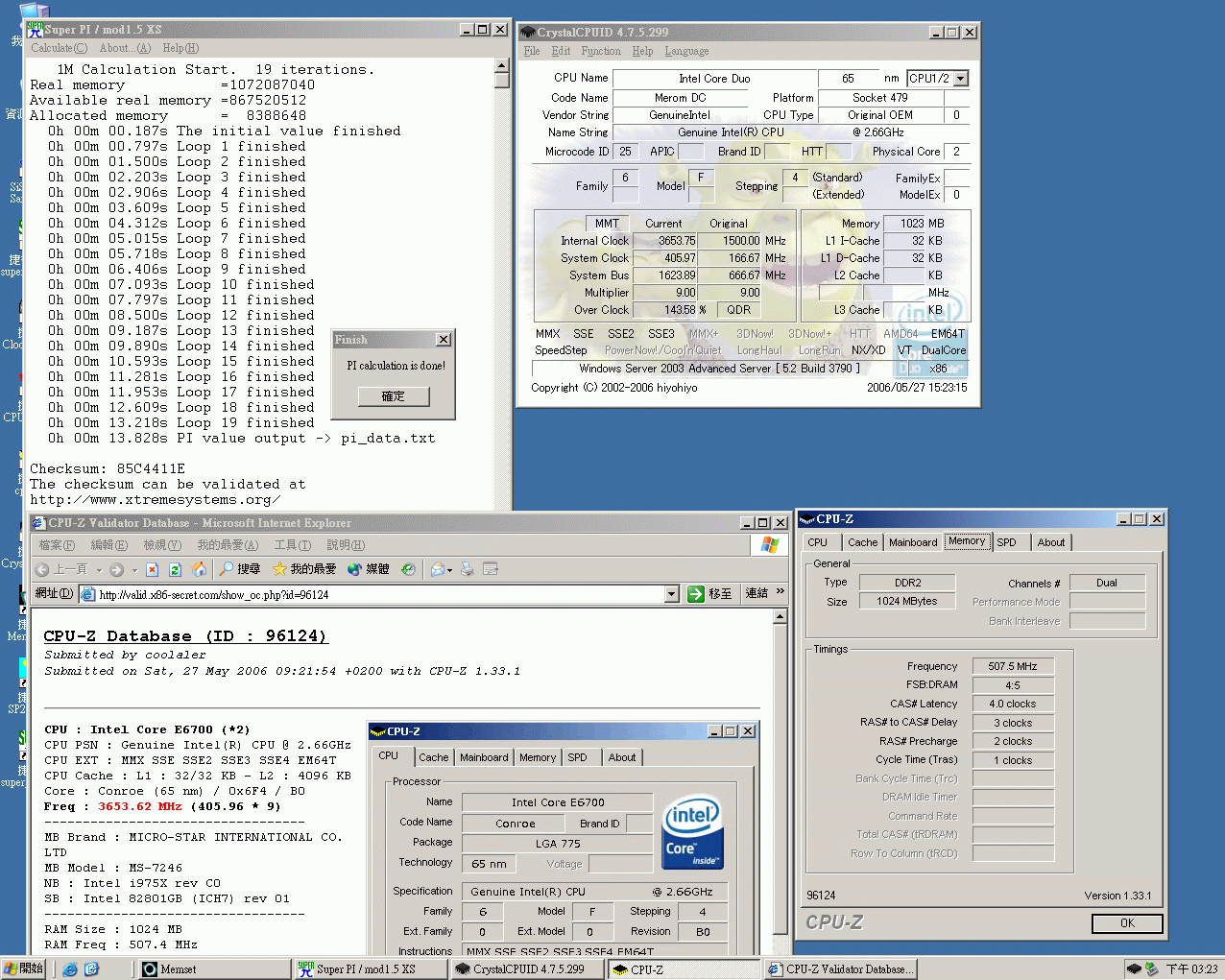Activate the CPU-Z taskbar button
1225x980 pixels.
click(685, 969)
